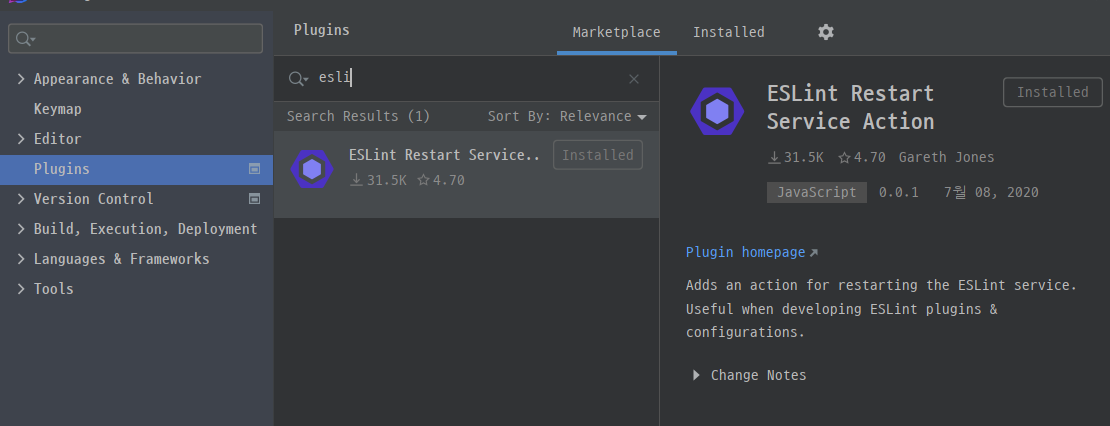This screenshot has height=426, width=1110.
Task: Expand the Tools settings group
Action: point(21,289)
